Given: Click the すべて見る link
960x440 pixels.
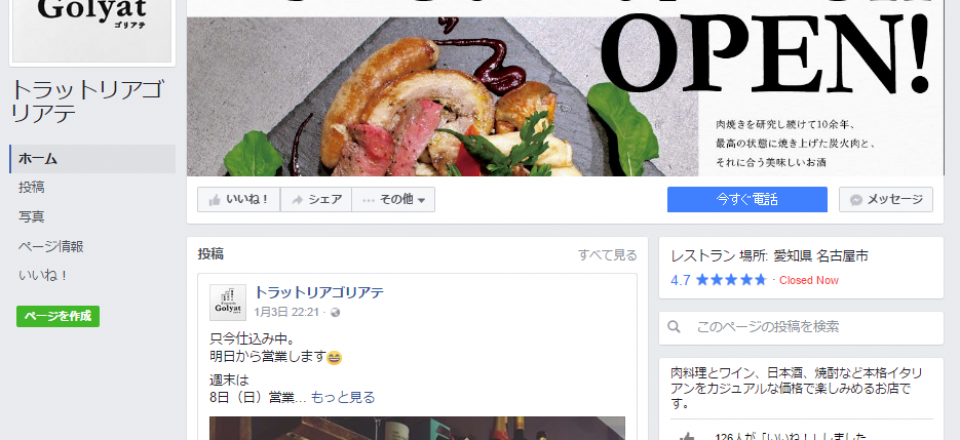Looking at the screenshot, I should [607, 255].
